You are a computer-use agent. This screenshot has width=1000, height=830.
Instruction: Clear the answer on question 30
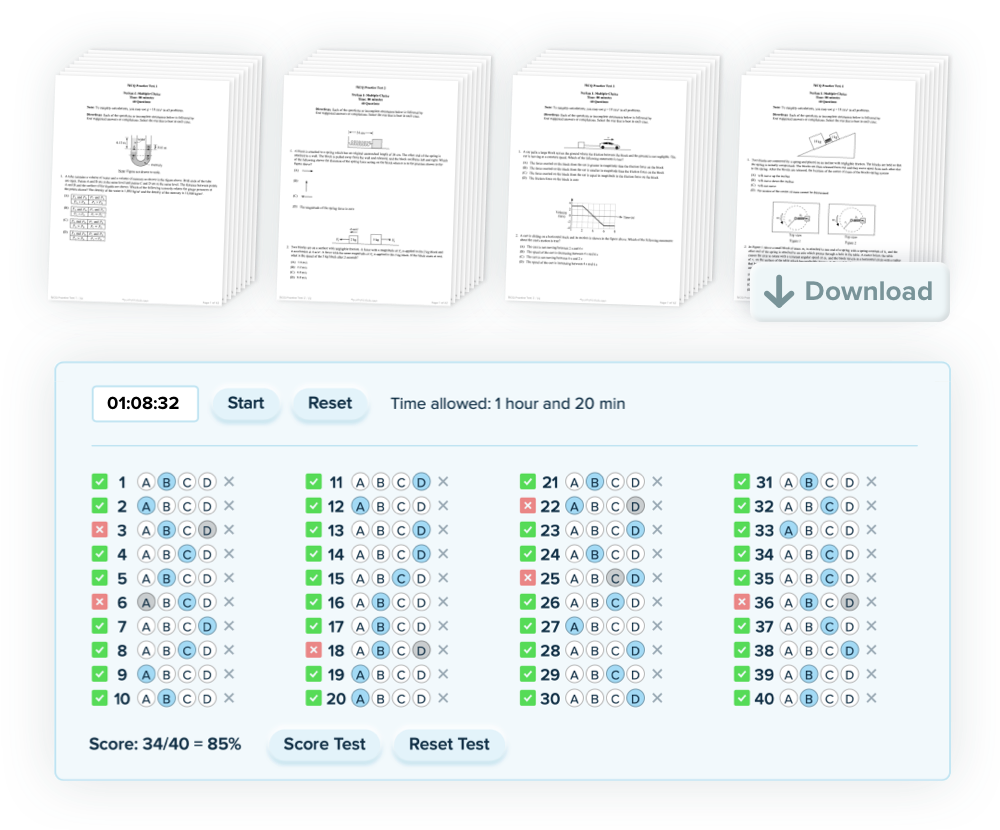[658, 698]
